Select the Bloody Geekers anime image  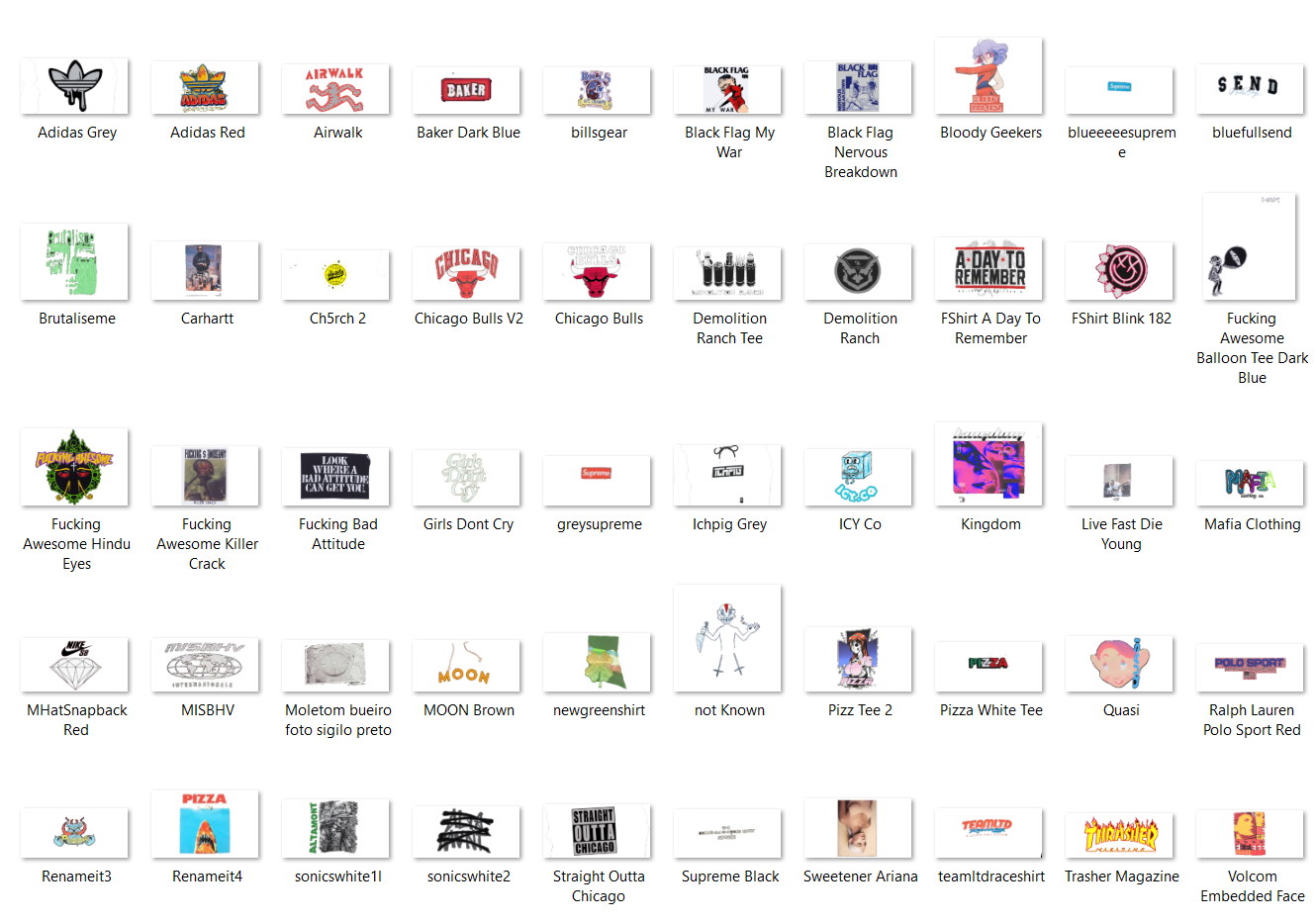[x=988, y=77]
